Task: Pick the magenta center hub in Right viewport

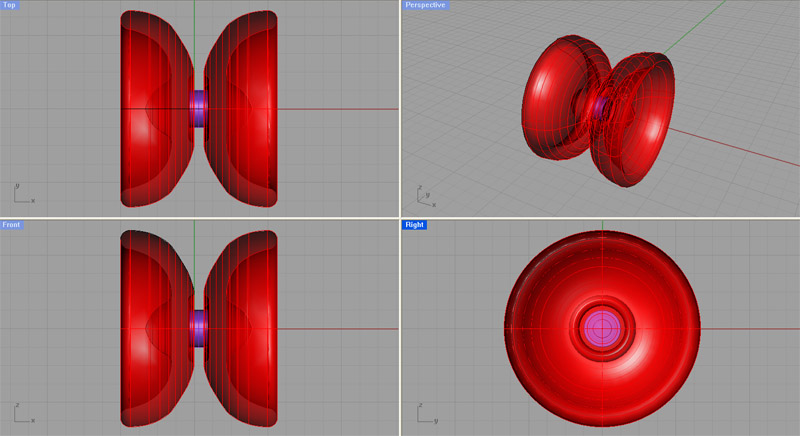Action: coord(602,328)
